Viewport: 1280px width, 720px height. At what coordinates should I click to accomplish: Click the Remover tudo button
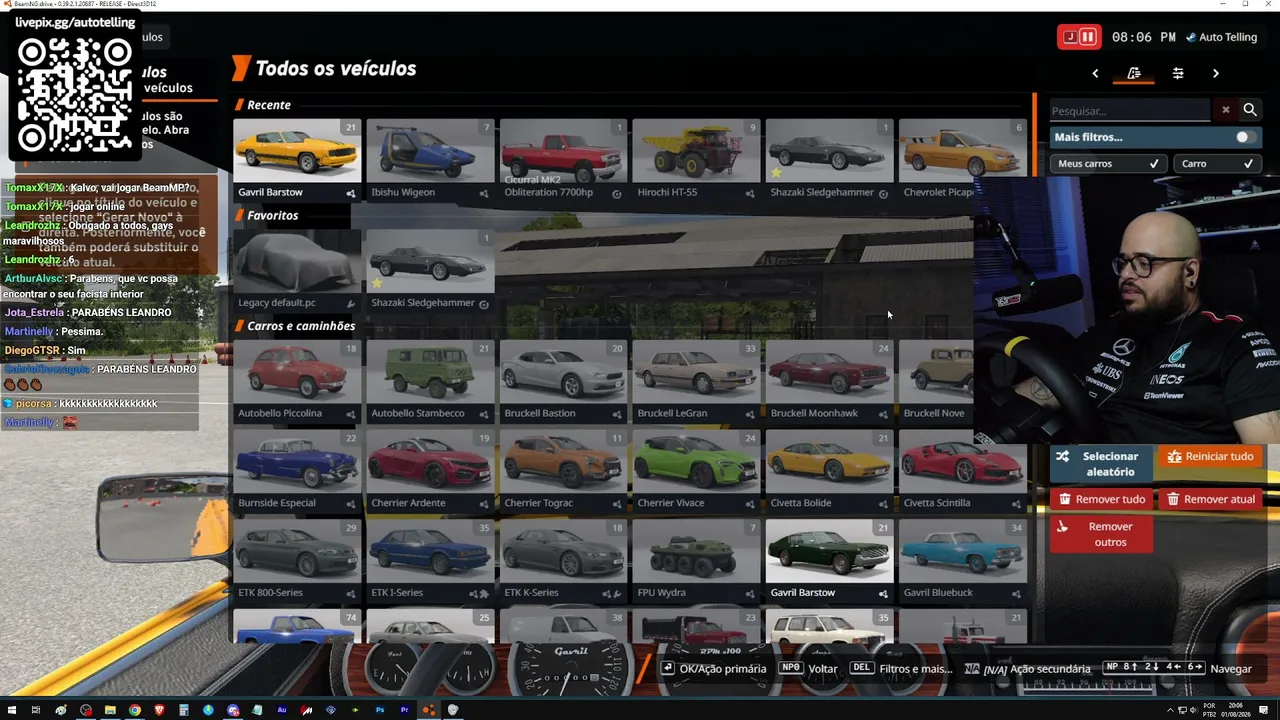1100,499
